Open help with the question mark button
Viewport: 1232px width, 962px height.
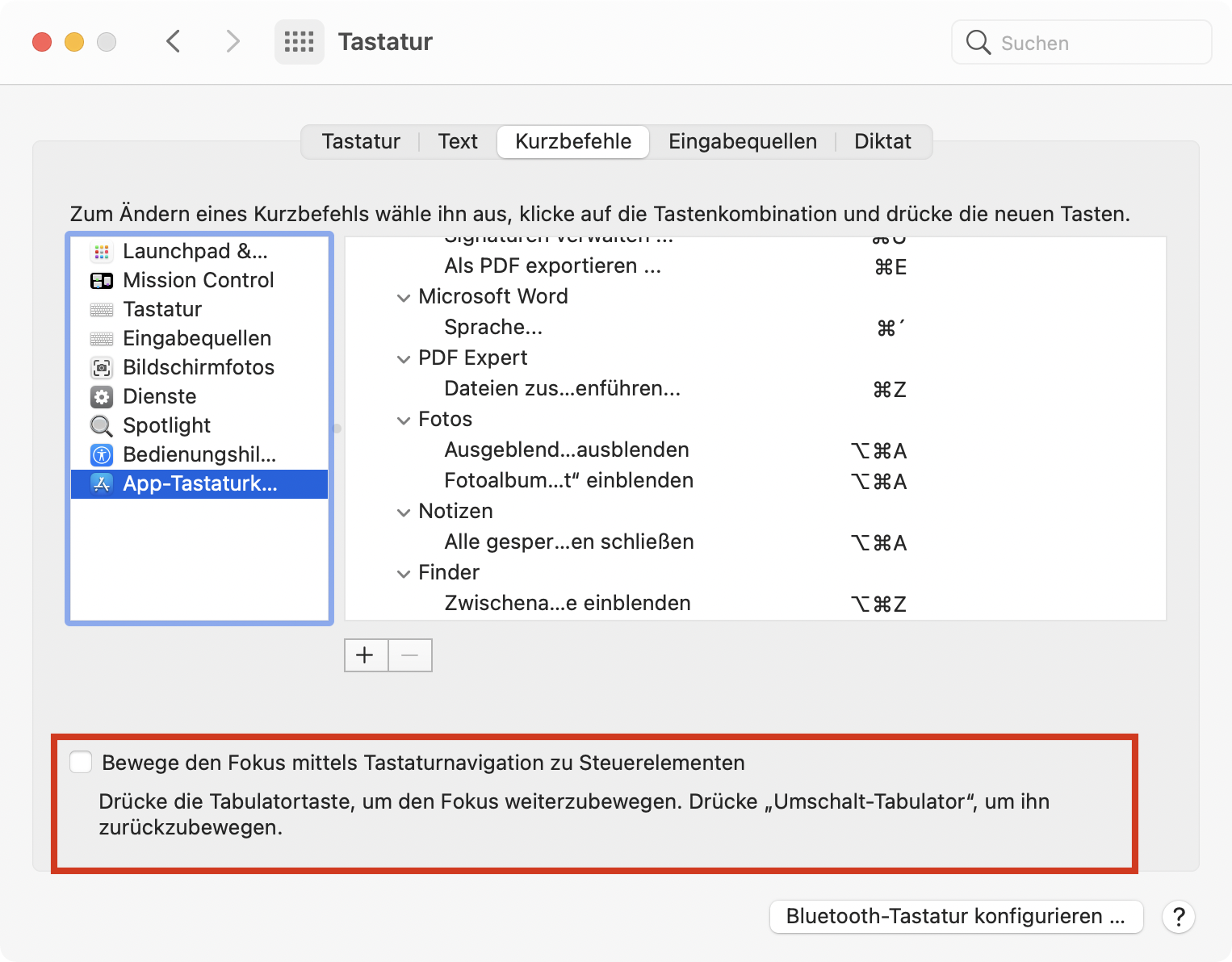pyautogui.click(x=1179, y=917)
